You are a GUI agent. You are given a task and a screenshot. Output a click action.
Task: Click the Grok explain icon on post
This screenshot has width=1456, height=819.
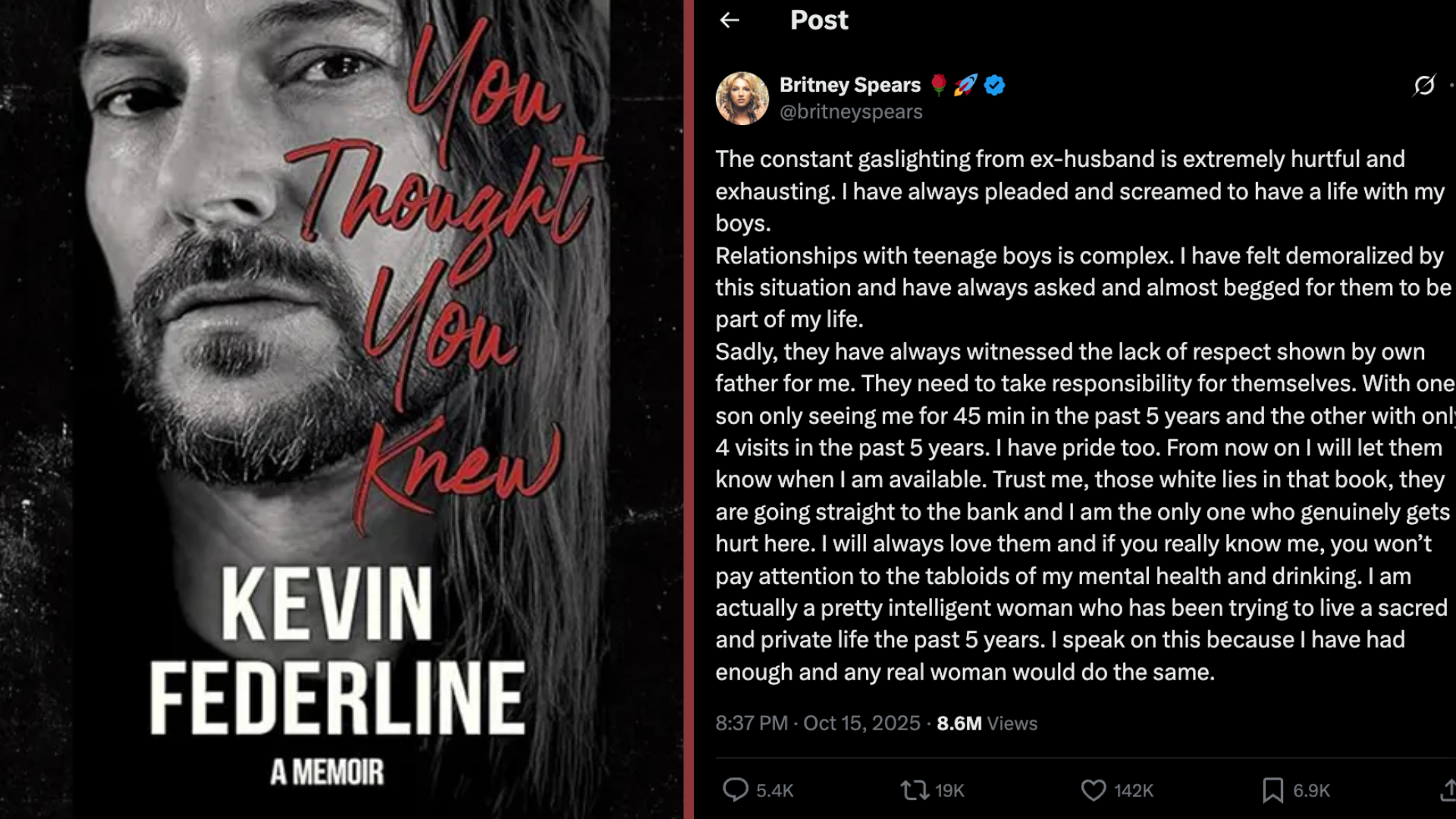tap(1423, 85)
